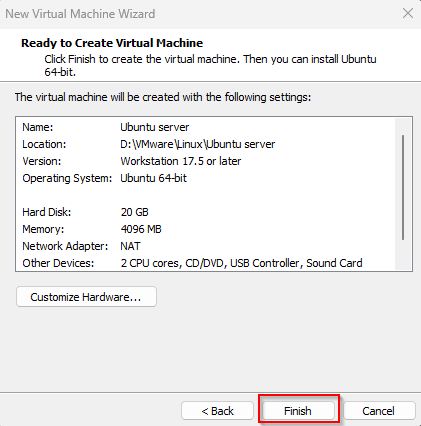The image size is (421, 426).
Task: Select the Hard Disk: 20 GB row
Action: tap(205, 212)
